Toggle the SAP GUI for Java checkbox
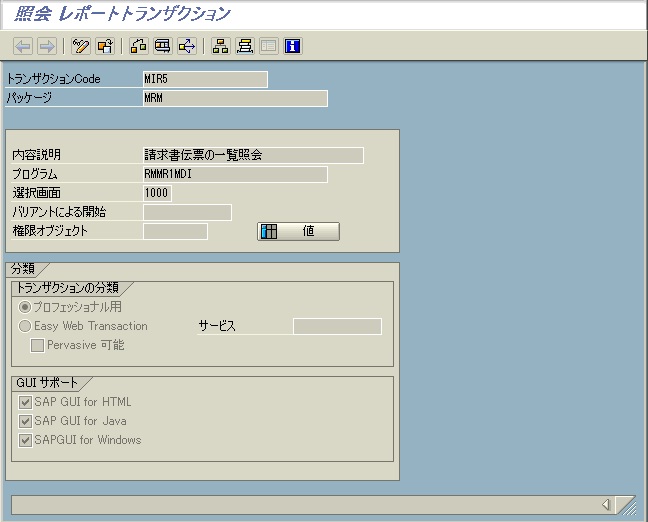The image size is (648, 522). pos(25,421)
